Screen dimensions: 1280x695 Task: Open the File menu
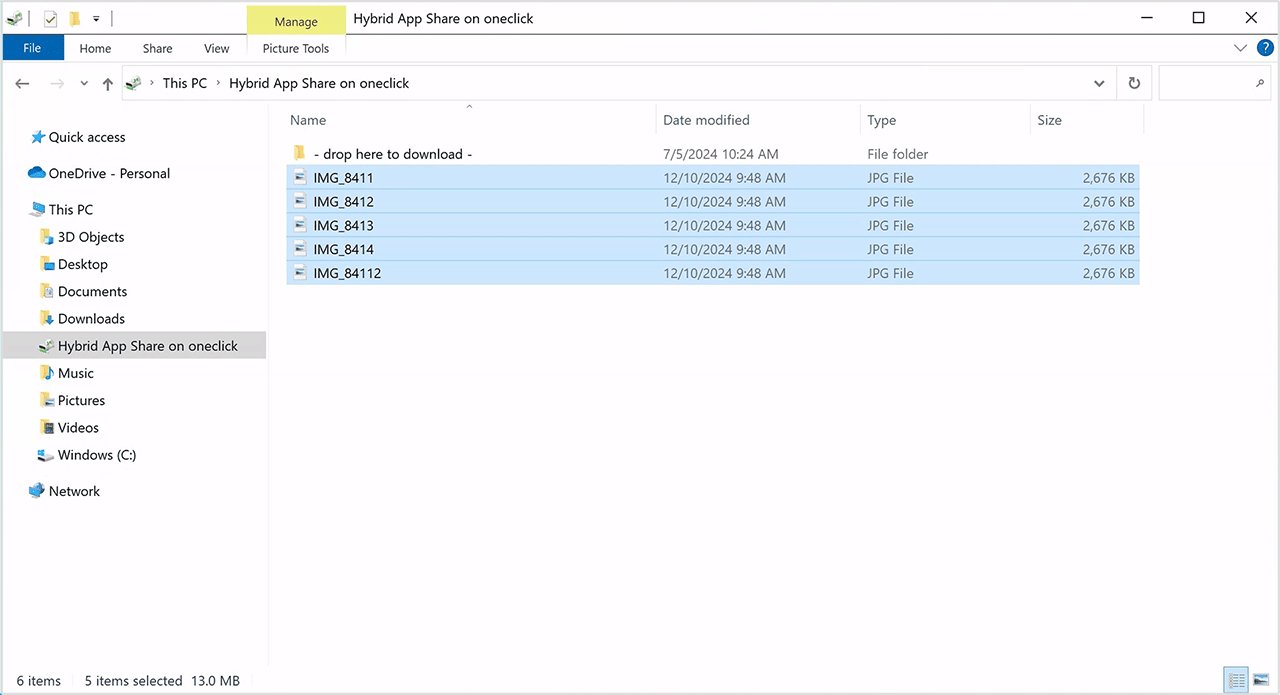(32, 48)
